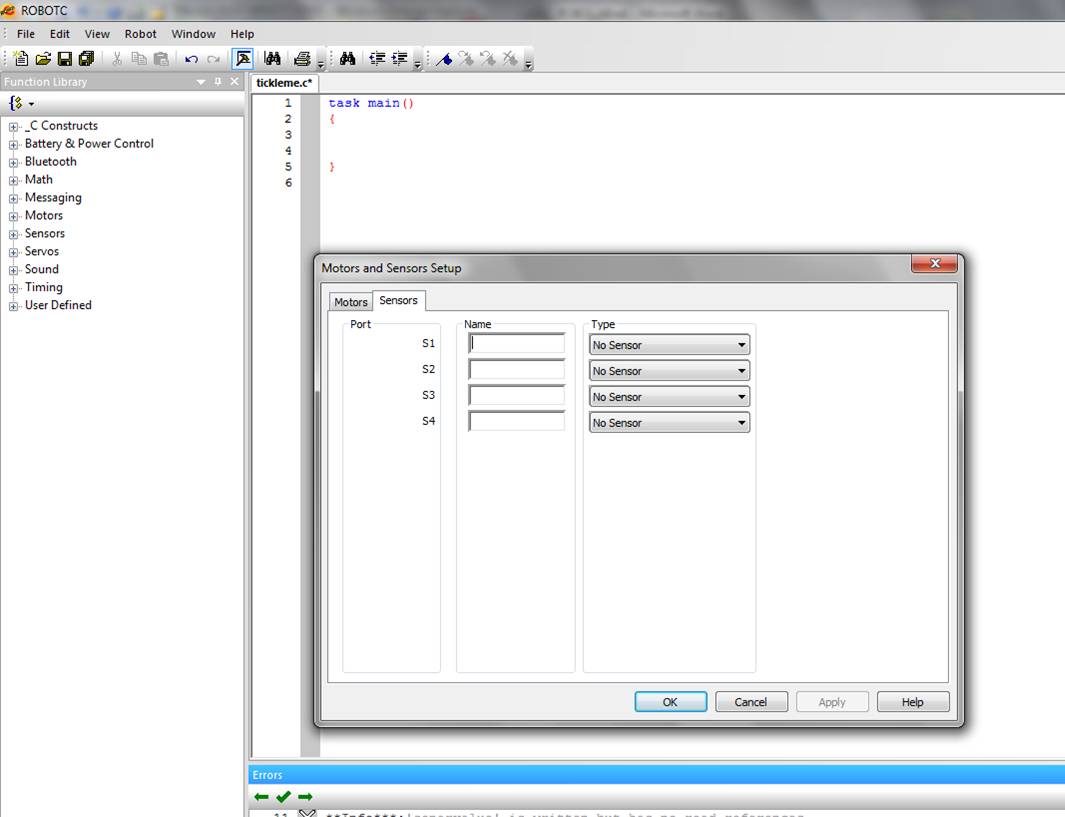Open the Robot menu
Image resolution: width=1065 pixels, height=817 pixels.
click(x=141, y=34)
